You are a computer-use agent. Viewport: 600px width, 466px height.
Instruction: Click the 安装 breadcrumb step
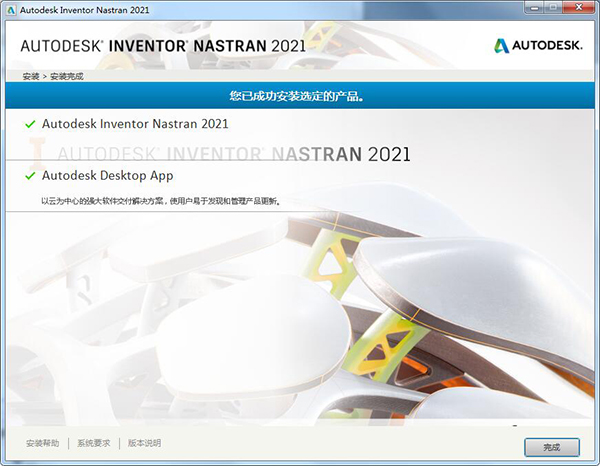coord(31,76)
